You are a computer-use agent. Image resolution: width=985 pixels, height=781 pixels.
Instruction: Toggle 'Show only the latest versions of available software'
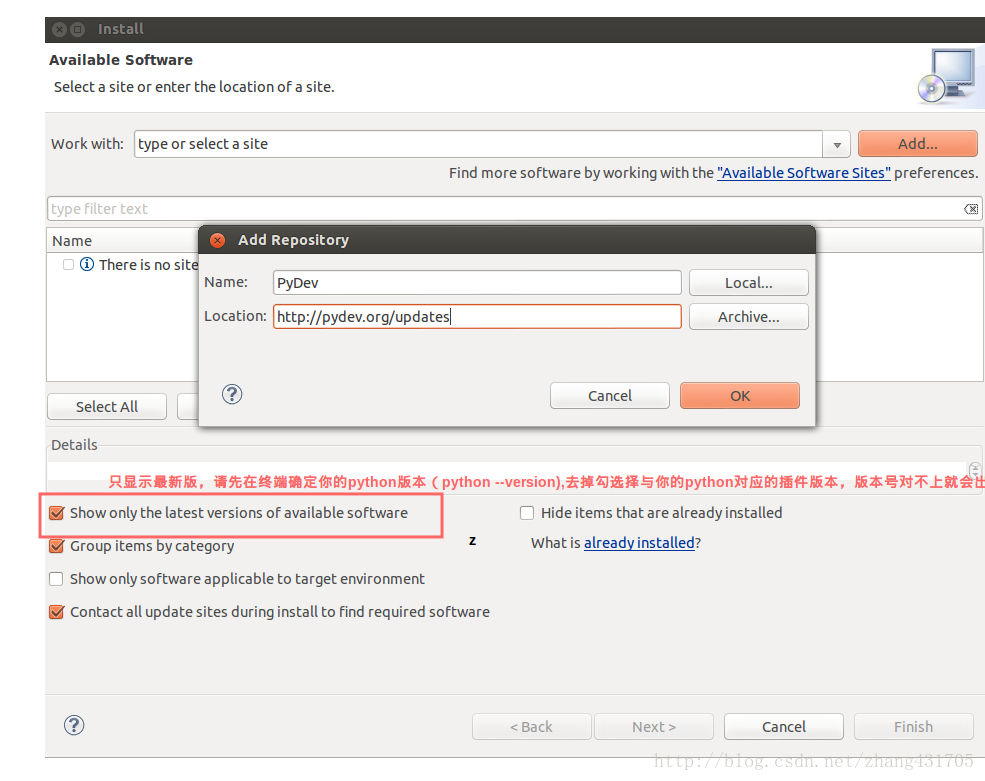point(57,513)
